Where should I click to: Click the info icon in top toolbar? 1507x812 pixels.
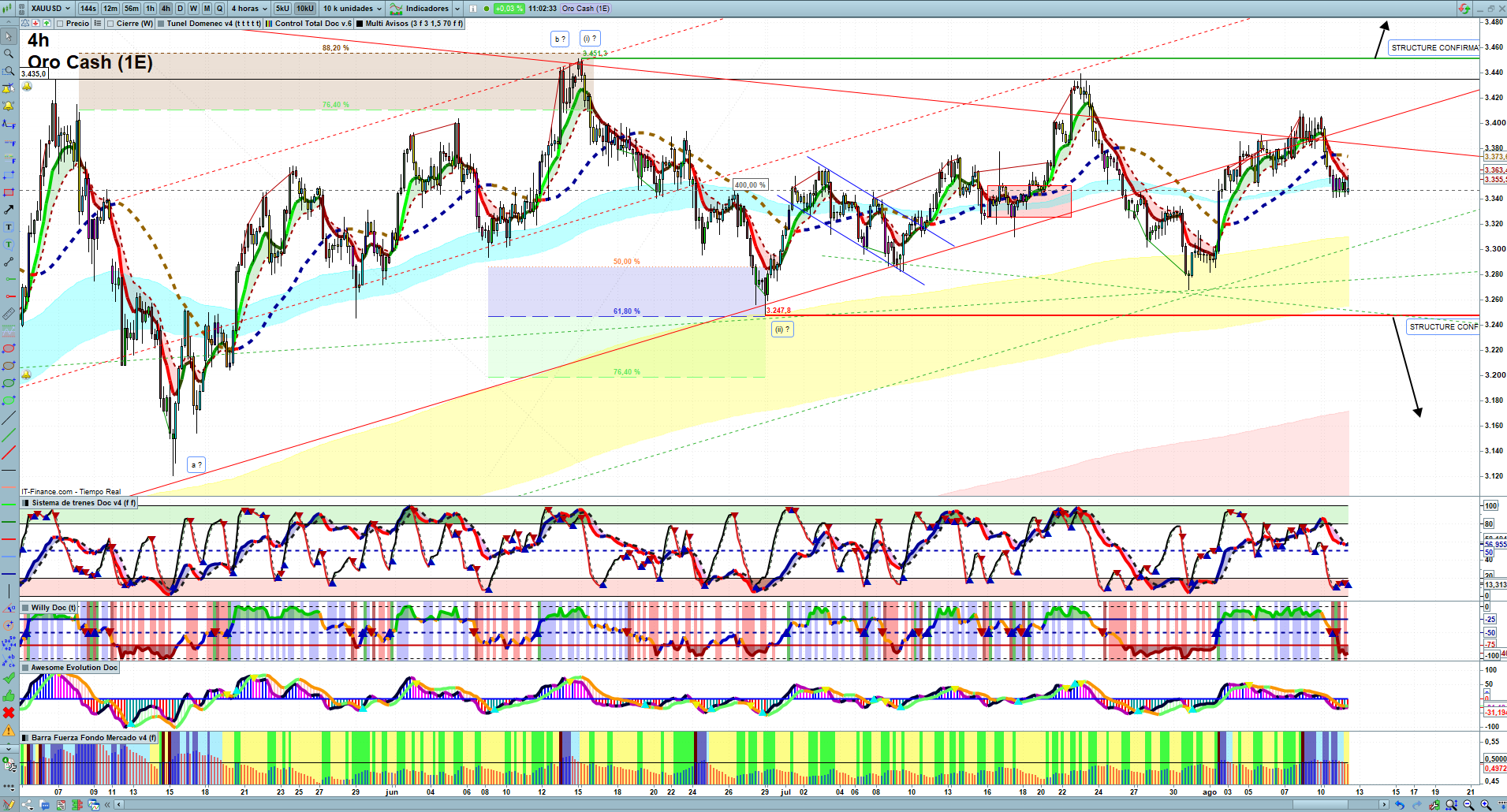(x=473, y=9)
